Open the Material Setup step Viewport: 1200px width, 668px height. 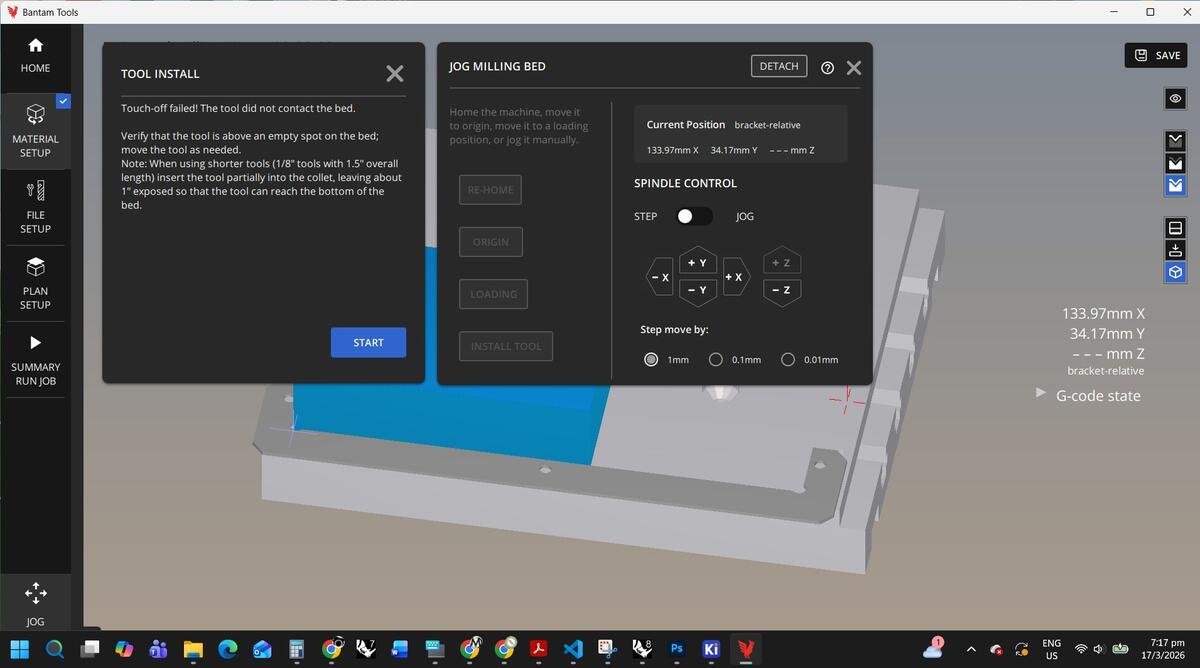coord(35,130)
